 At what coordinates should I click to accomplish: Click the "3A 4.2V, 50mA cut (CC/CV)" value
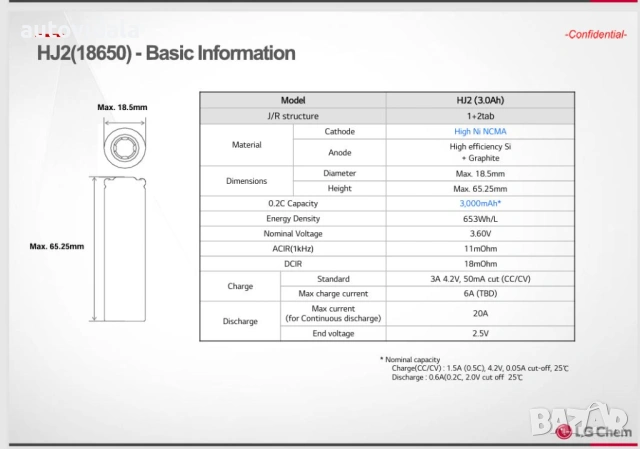coord(480,279)
